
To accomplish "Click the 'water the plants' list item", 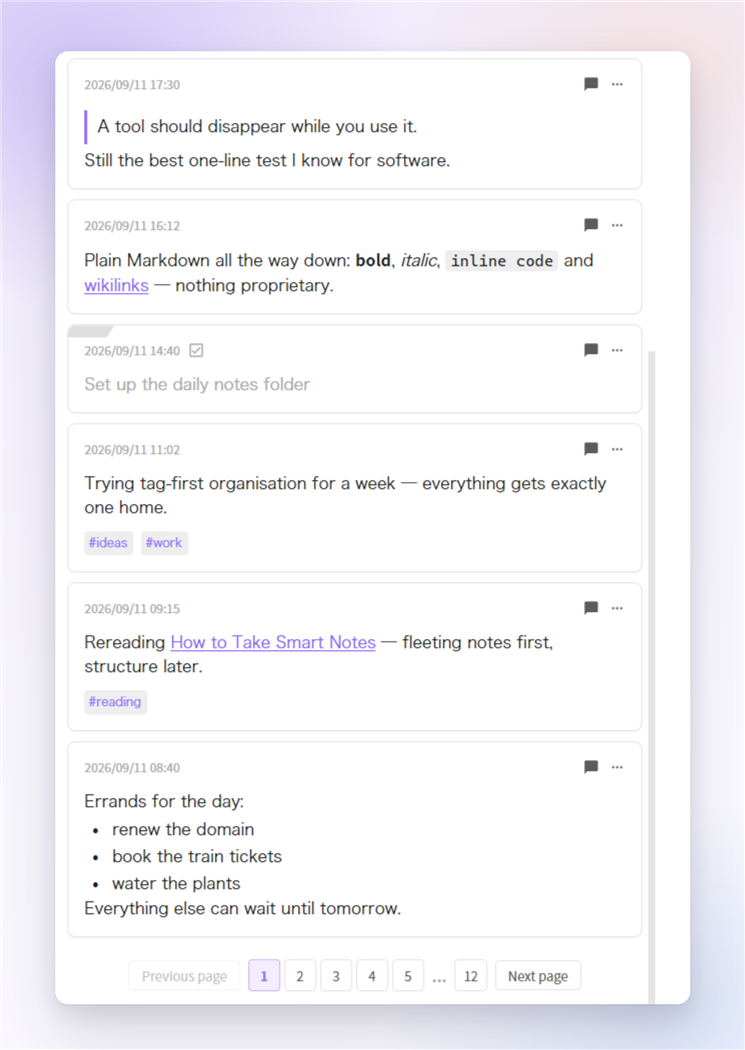I will point(176,884).
